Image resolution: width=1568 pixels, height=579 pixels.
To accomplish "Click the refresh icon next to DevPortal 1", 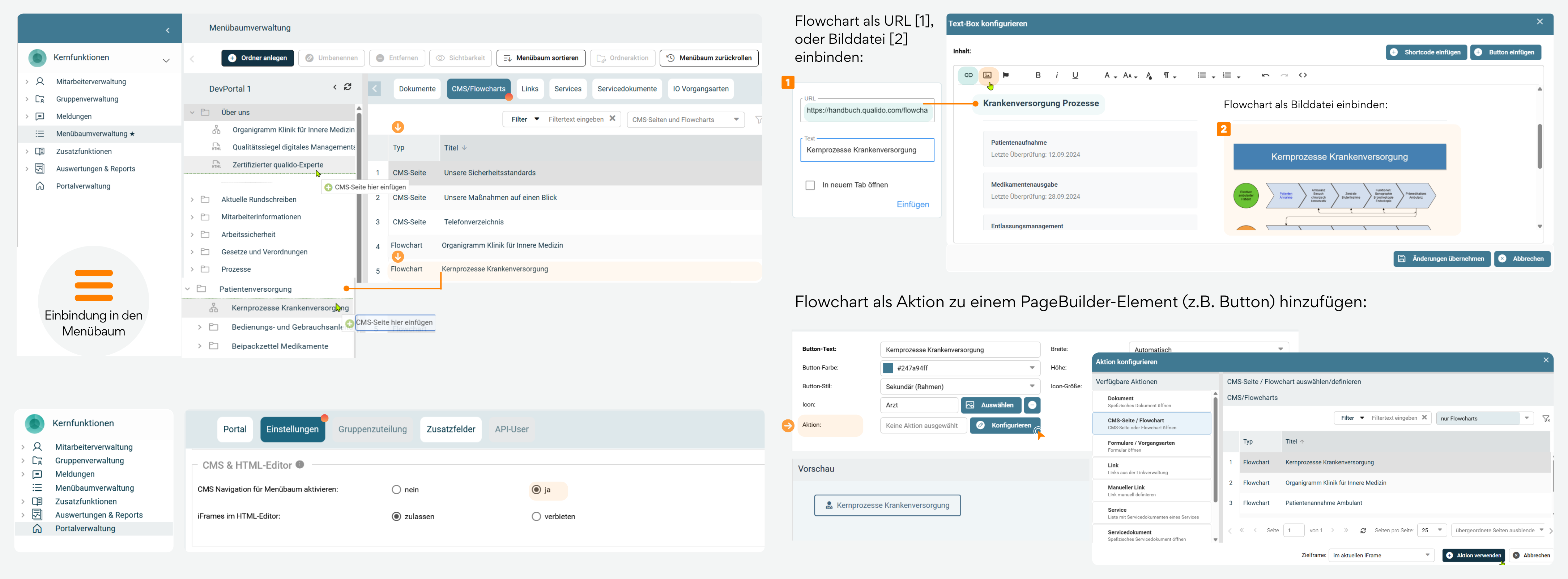I will pos(348,87).
